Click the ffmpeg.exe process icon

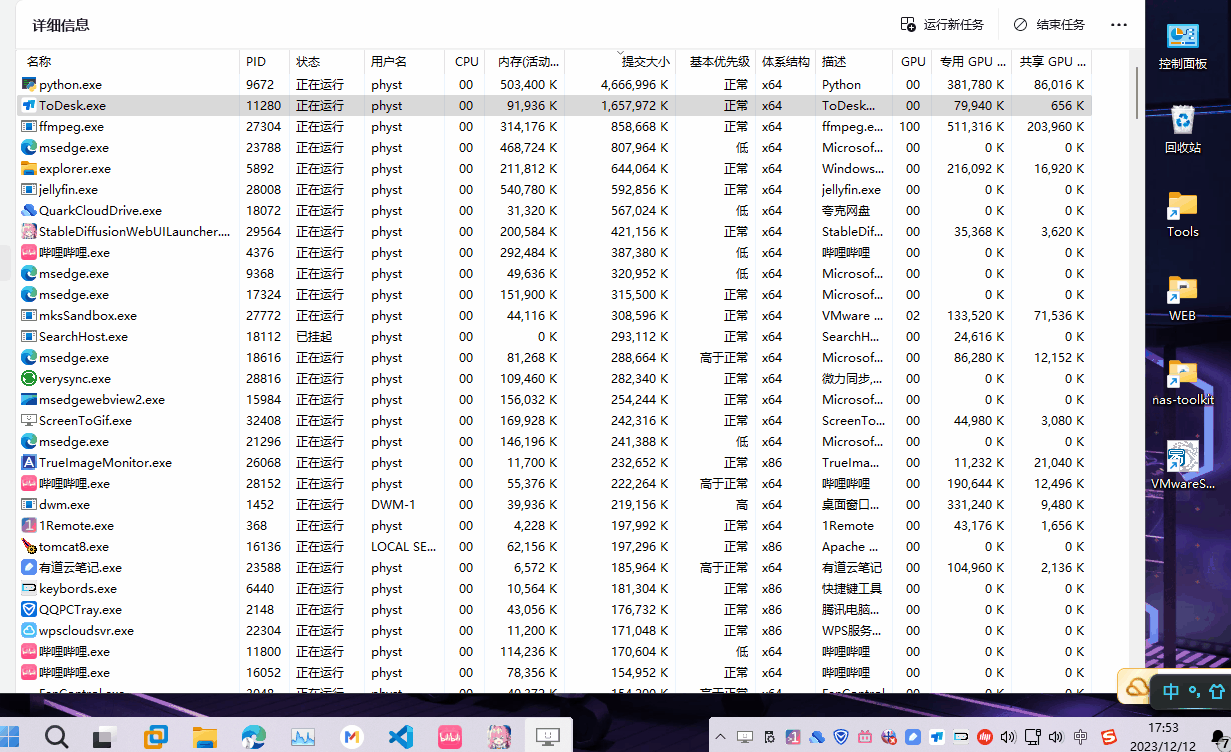29,127
